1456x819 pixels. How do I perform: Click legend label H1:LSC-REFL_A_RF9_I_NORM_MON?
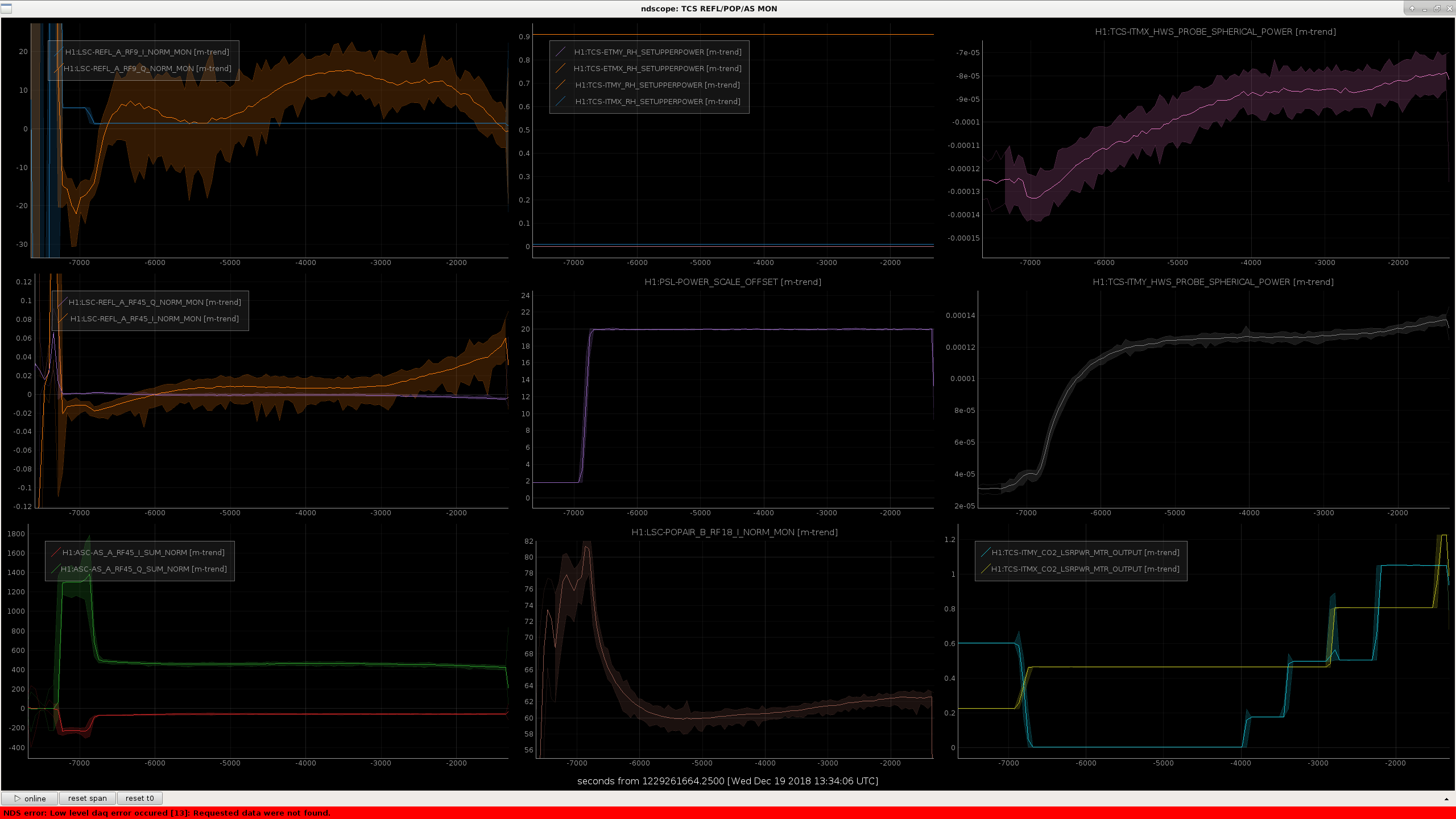click(x=147, y=52)
